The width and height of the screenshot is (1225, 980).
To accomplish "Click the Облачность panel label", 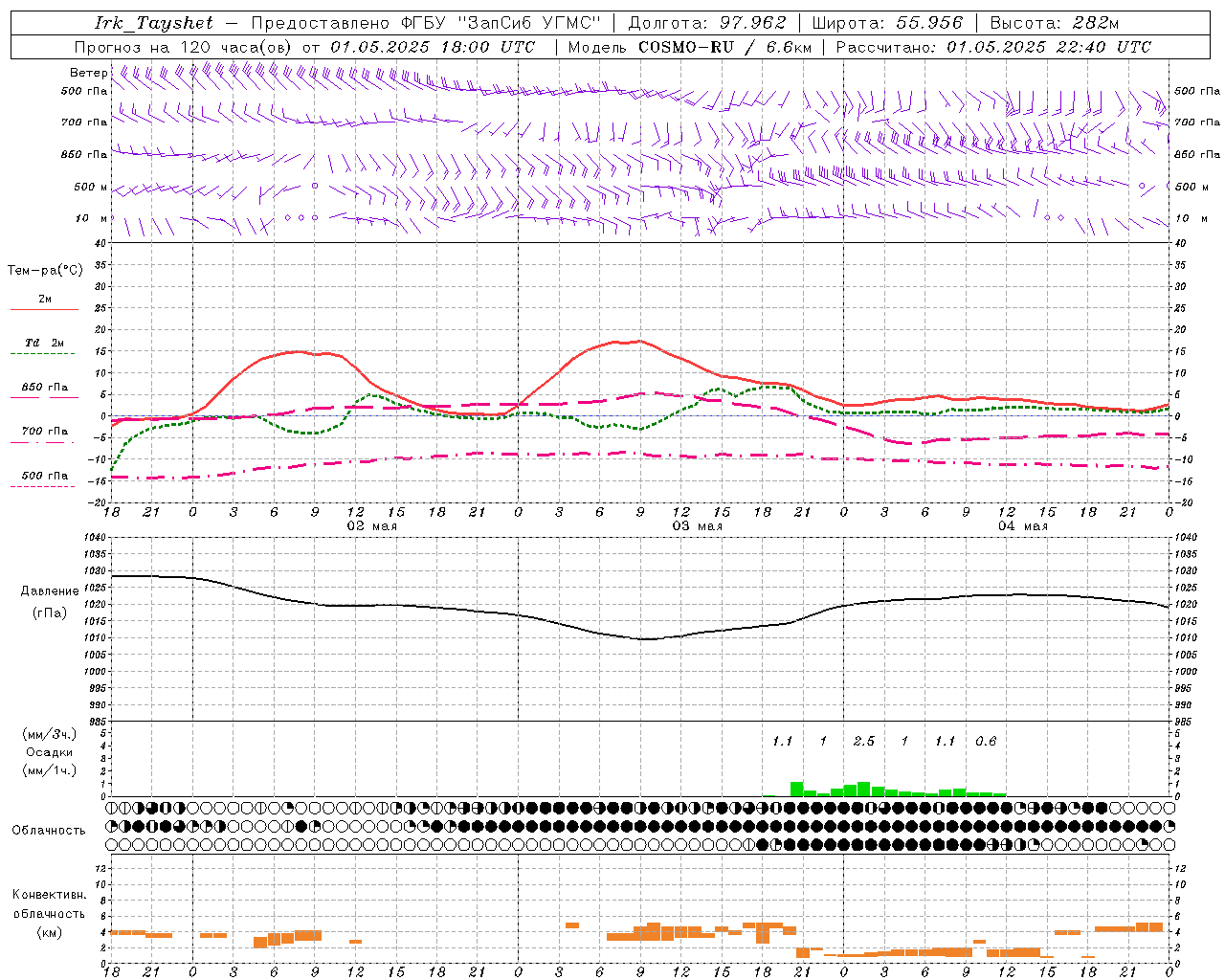I will pyautogui.click(x=49, y=830).
